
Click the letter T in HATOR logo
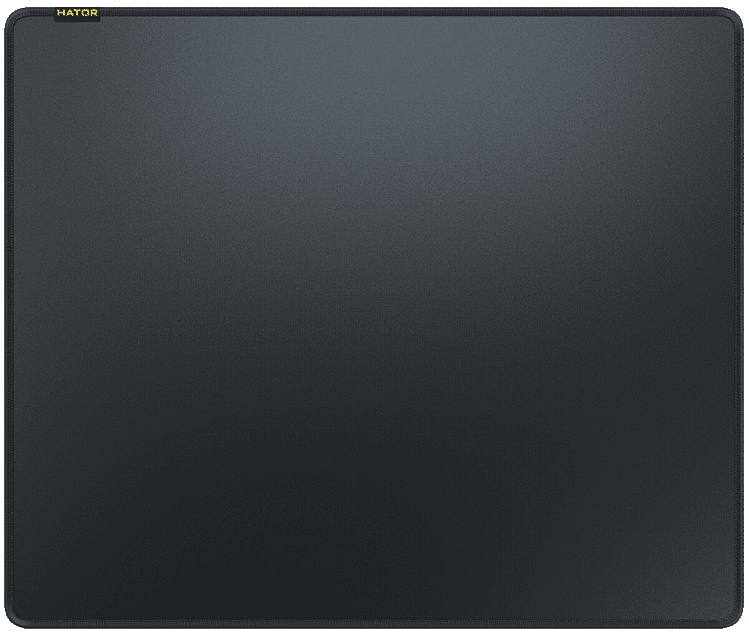76,13
